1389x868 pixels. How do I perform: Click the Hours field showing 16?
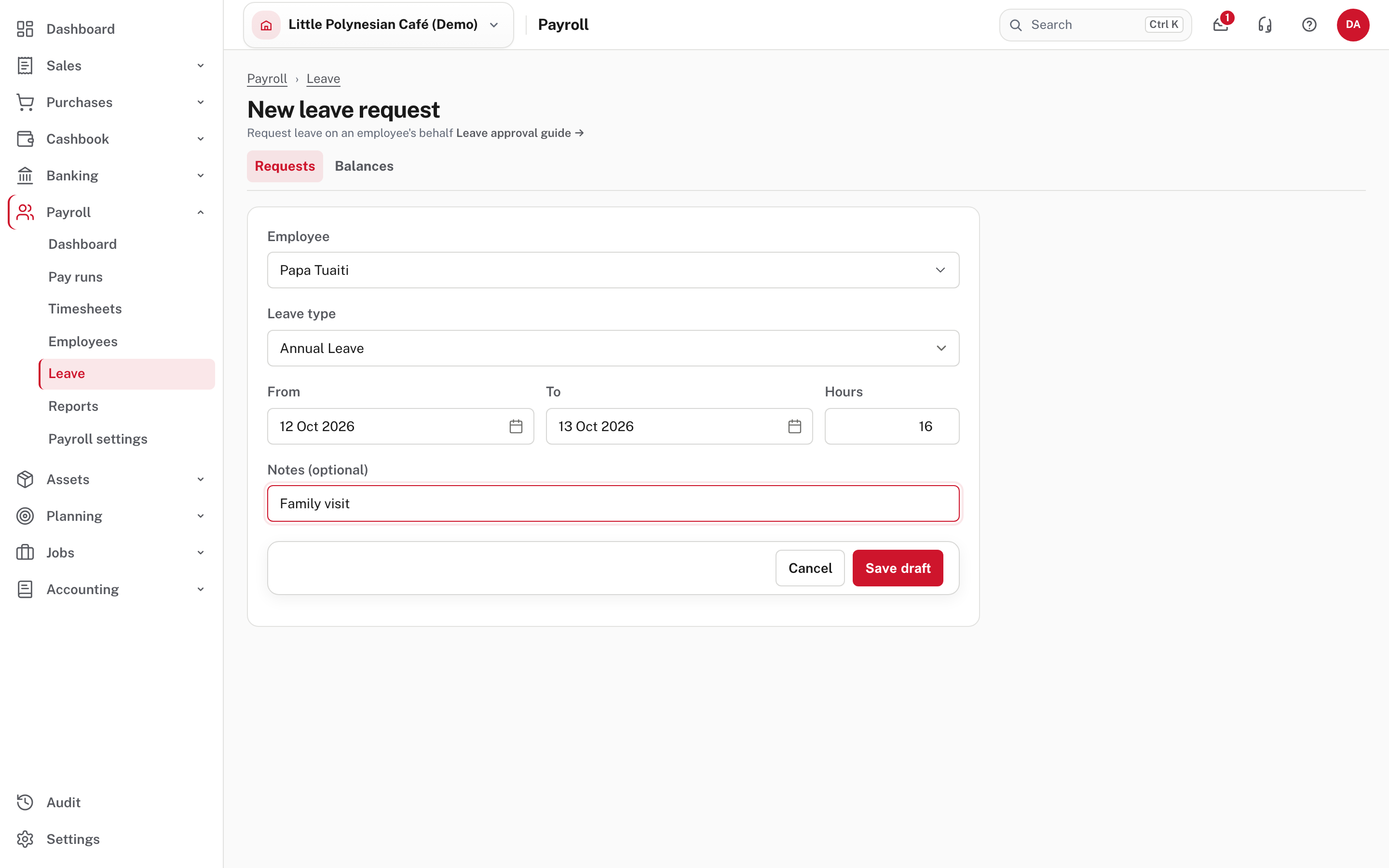[891, 427]
